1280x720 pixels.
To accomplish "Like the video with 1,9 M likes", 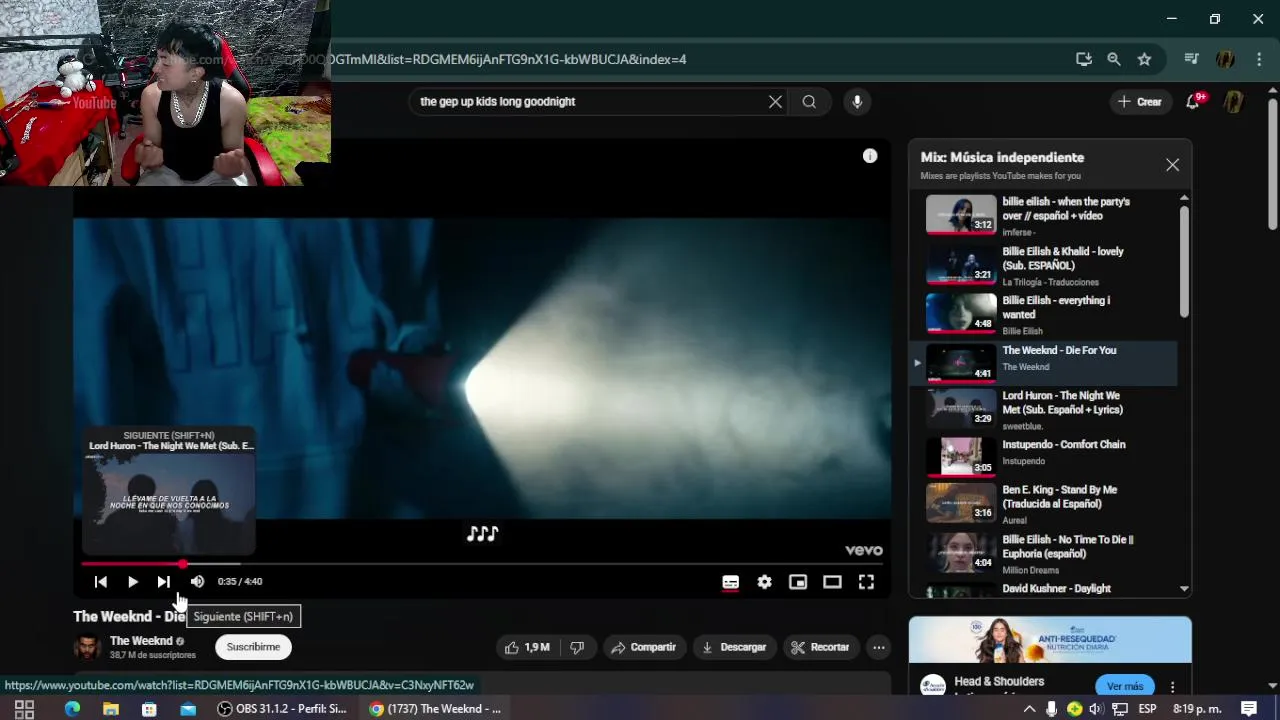I will click(527, 647).
